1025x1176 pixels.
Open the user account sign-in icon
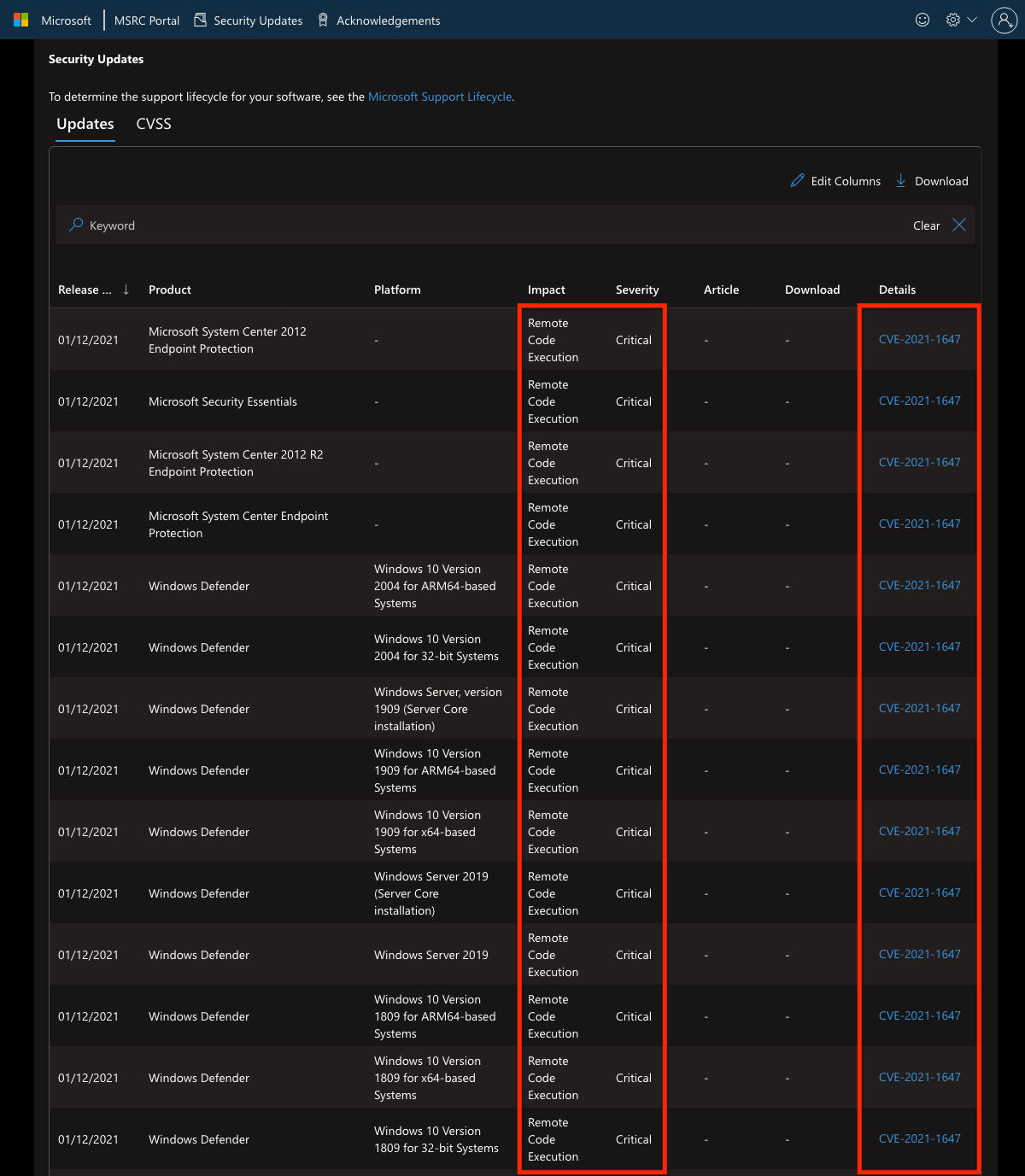click(x=1004, y=20)
